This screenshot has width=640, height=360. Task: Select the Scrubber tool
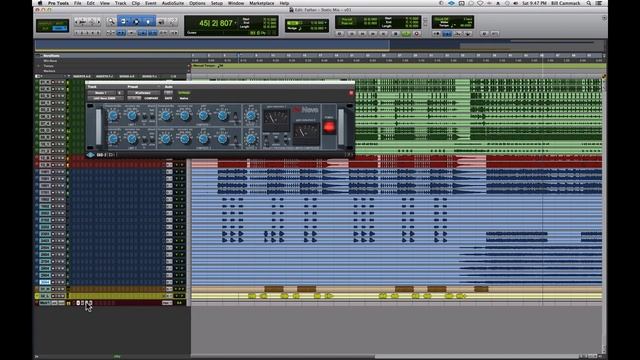click(161, 21)
